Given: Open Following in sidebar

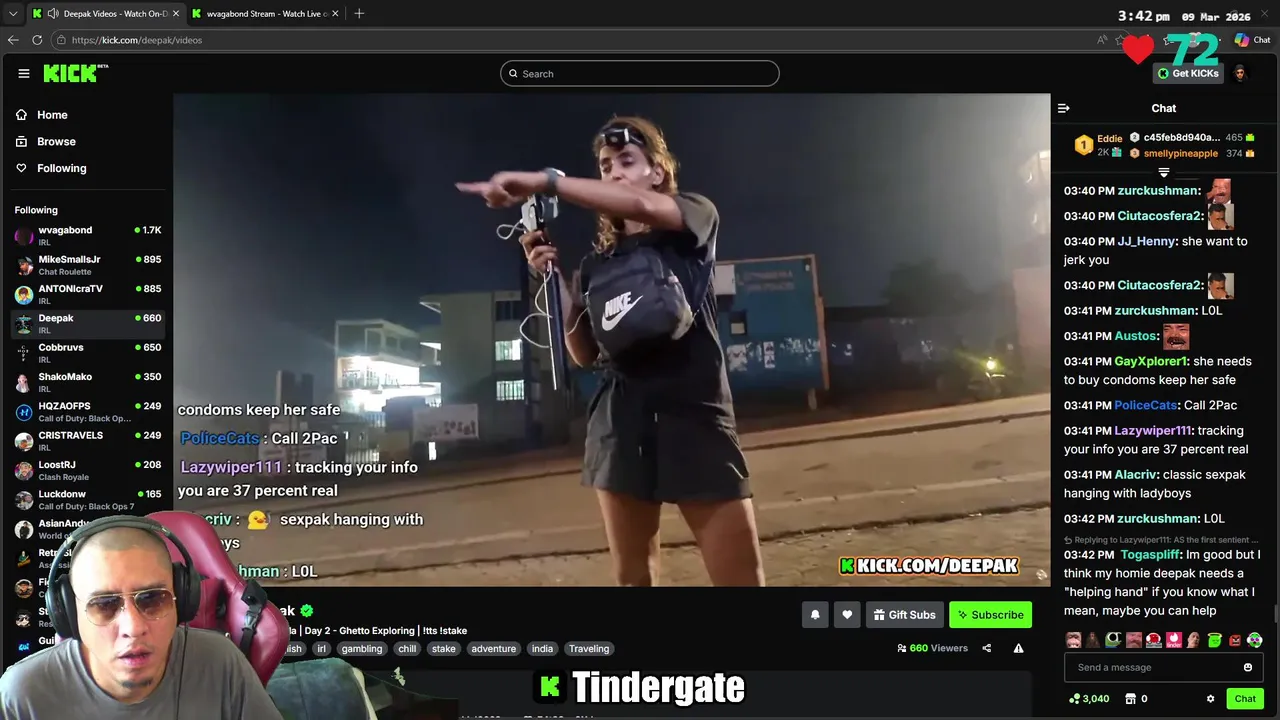Looking at the screenshot, I should [51, 168].
